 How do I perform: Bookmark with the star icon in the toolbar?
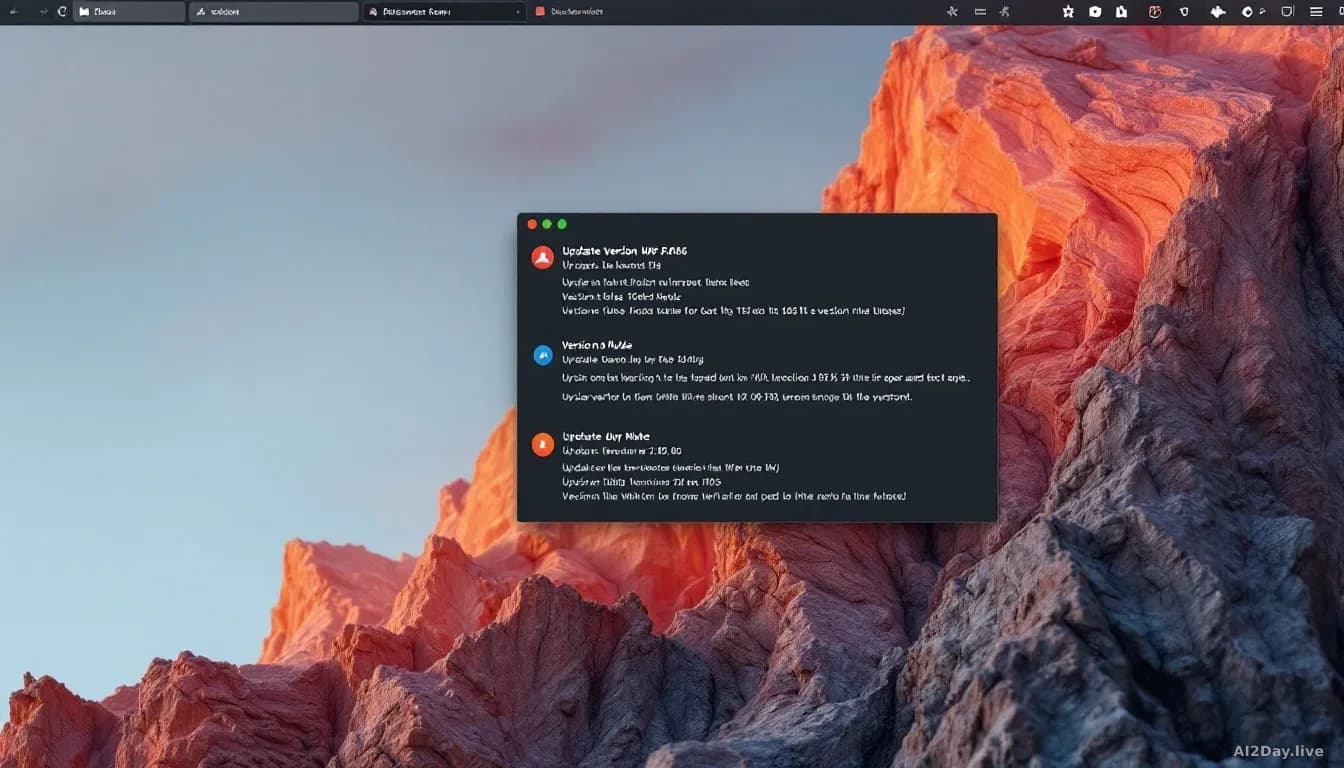click(x=1068, y=12)
